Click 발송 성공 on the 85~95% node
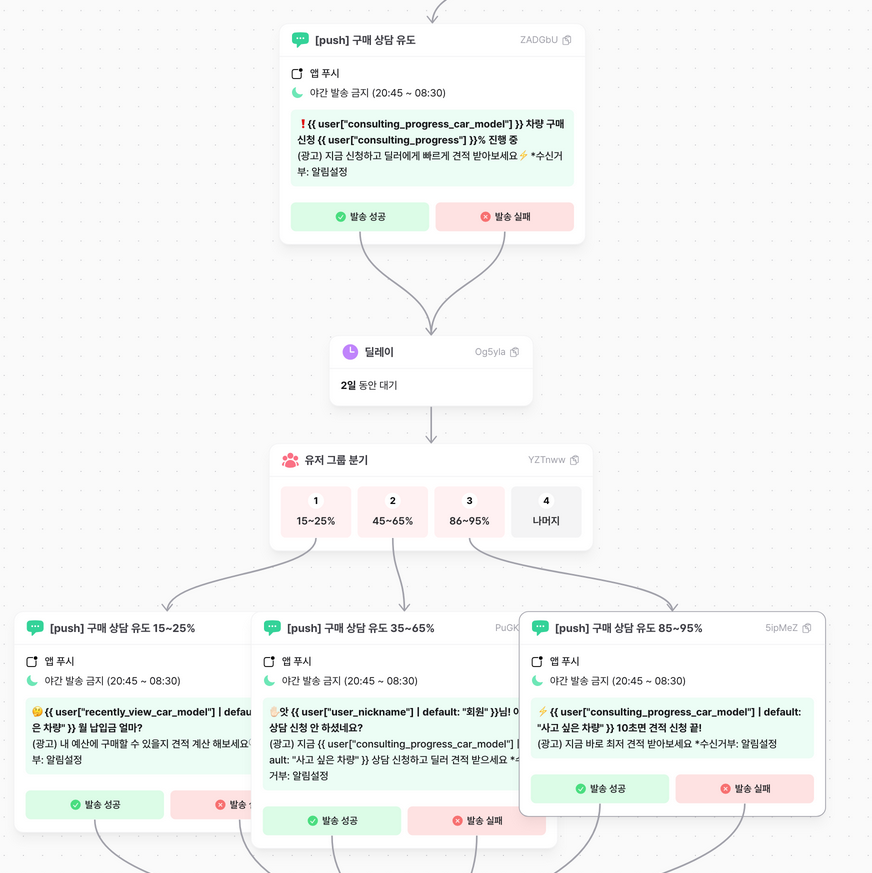The image size is (872, 873). (600, 789)
